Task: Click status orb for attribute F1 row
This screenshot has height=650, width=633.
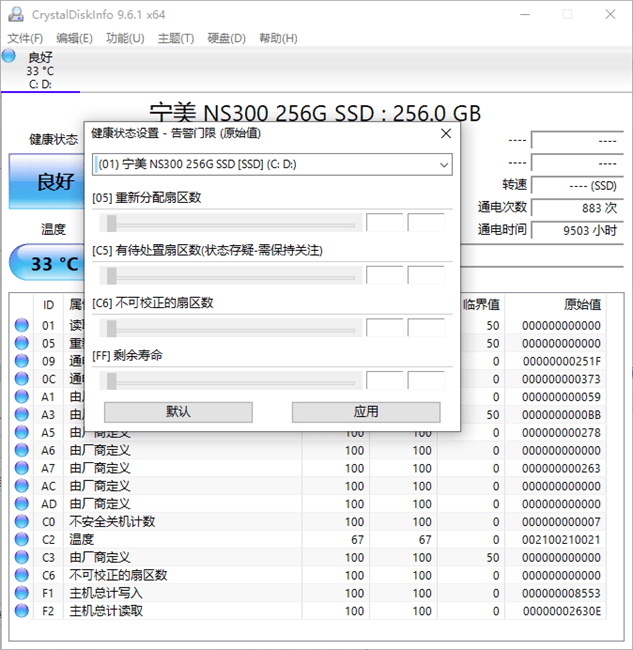Action: (22, 593)
